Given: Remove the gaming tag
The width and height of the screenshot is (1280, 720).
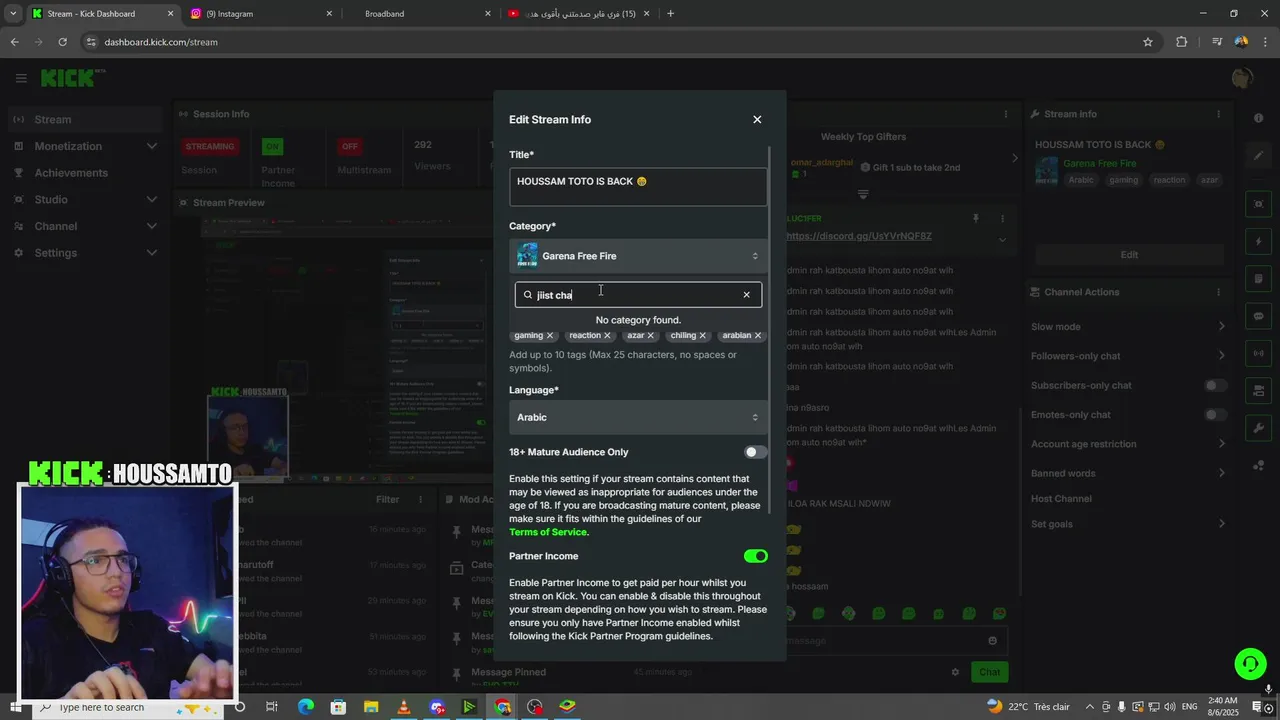Looking at the screenshot, I should point(550,336).
